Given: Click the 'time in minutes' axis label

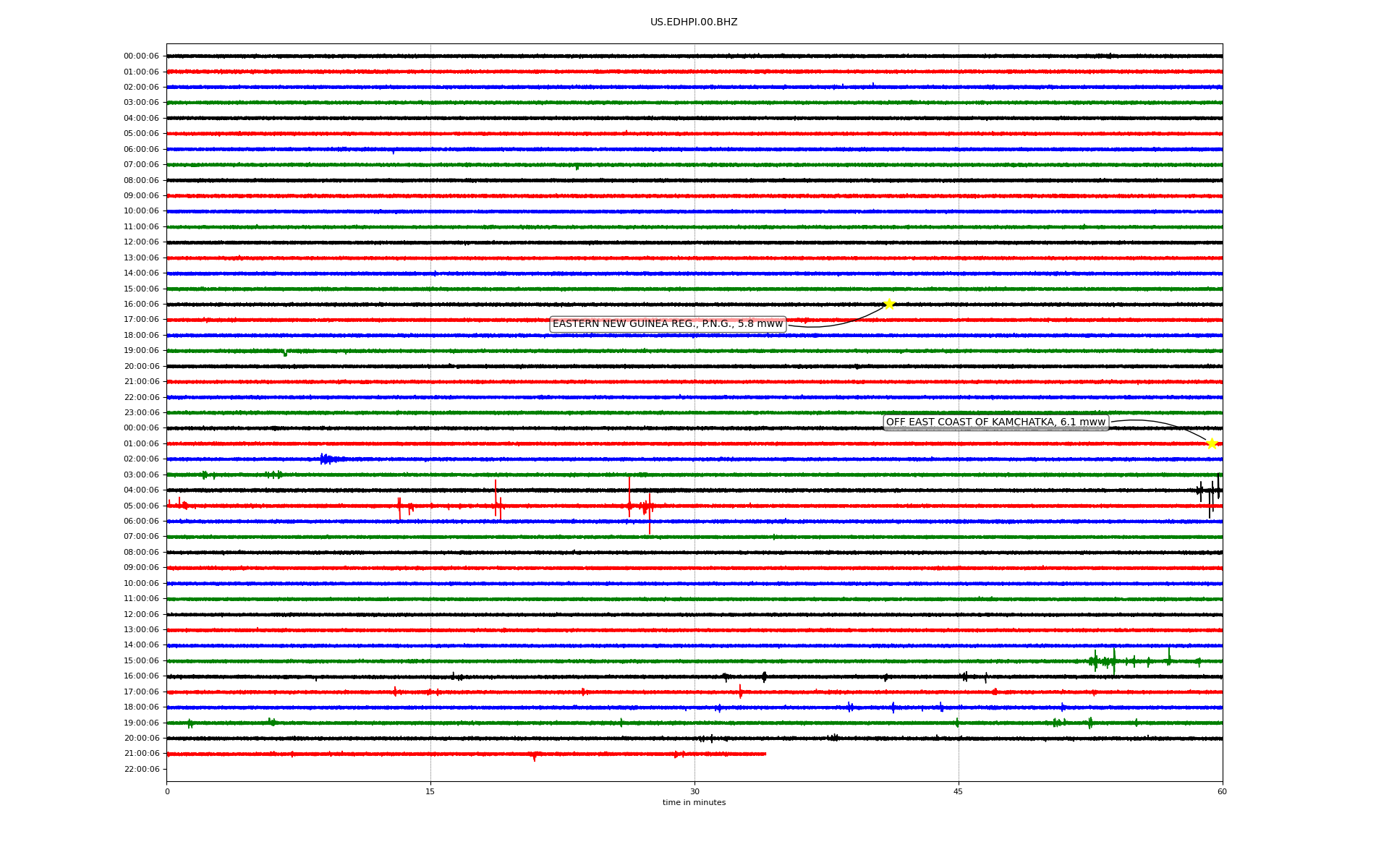Looking at the screenshot, I should [x=694, y=802].
